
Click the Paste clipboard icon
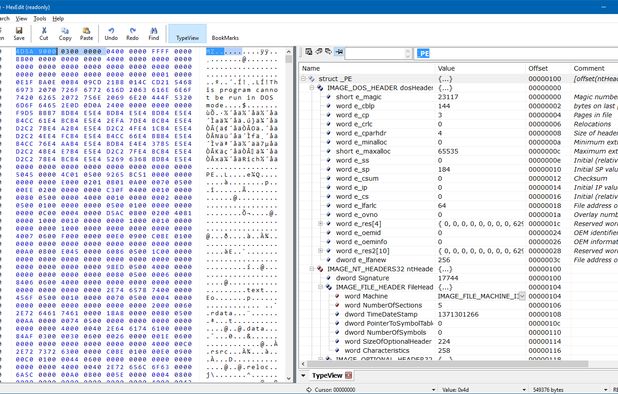point(86,31)
